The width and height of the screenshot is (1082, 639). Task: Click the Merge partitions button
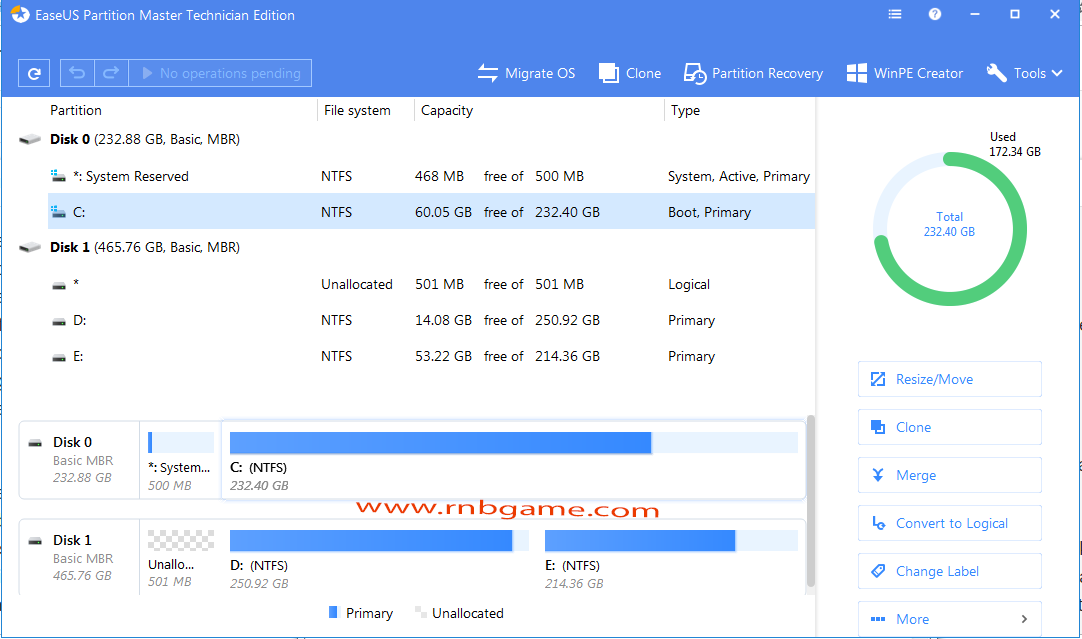[x=948, y=475]
